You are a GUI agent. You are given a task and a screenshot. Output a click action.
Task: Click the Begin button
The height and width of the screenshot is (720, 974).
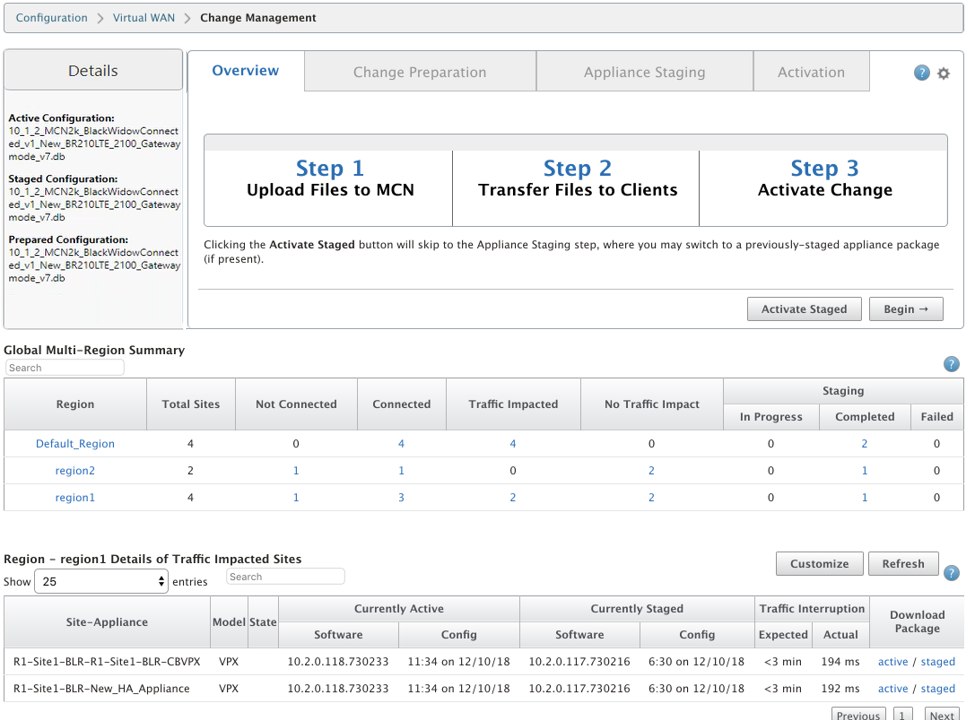906,309
